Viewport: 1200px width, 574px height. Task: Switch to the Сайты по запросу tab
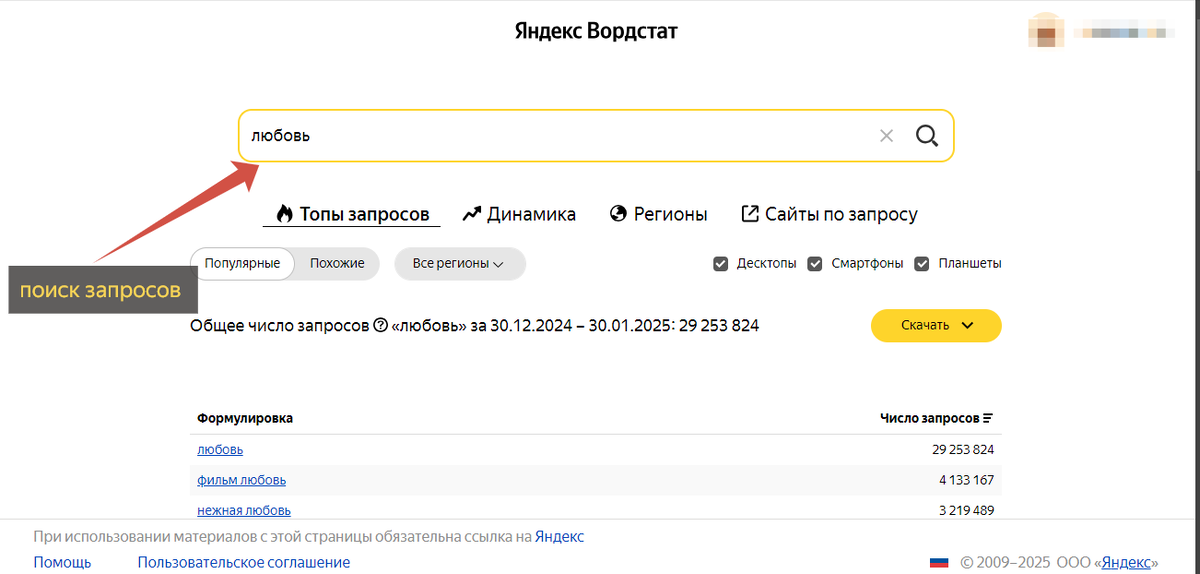[x=829, y=214]
